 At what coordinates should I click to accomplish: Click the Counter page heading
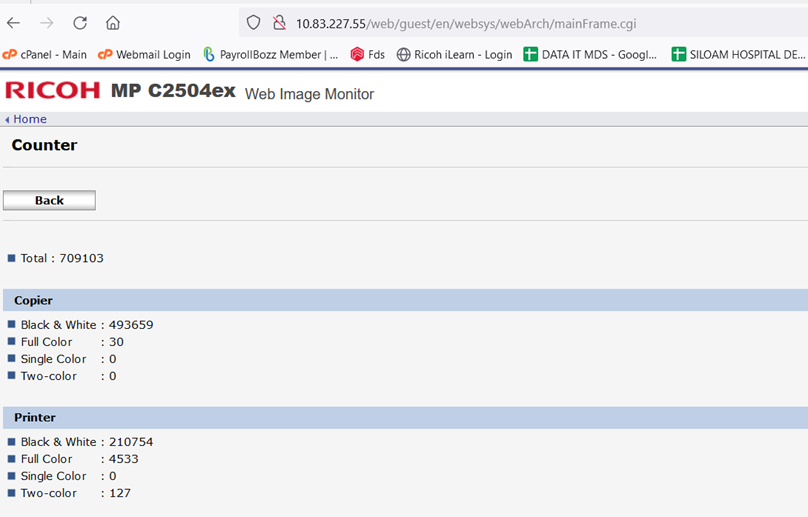pyautogui.click(x=44, y=145)
